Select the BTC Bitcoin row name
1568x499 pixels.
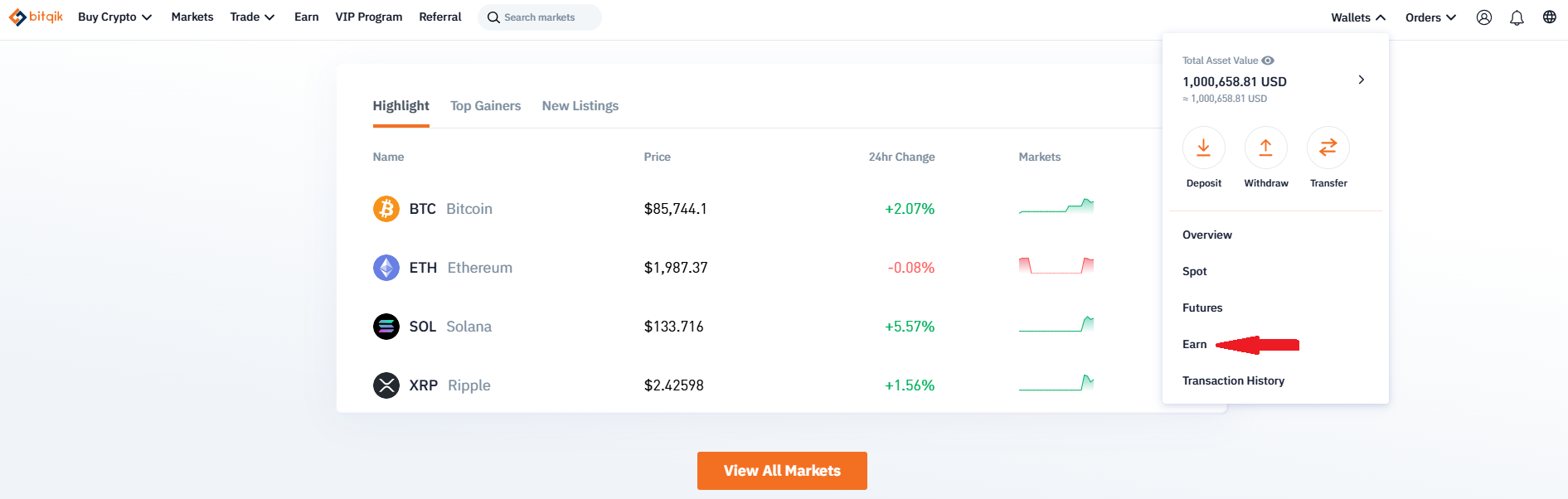pyautogui.click(x=451, y=209)
